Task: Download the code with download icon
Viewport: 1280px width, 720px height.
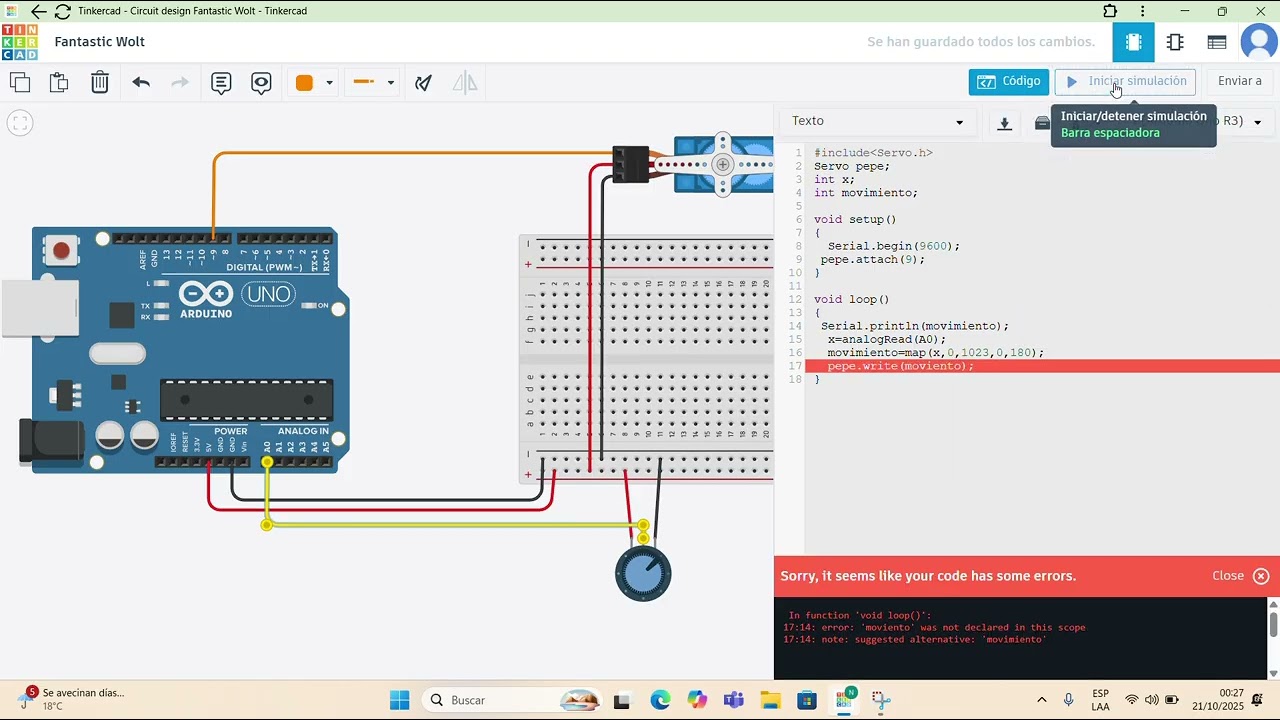Action: (x=1005, y=123)
